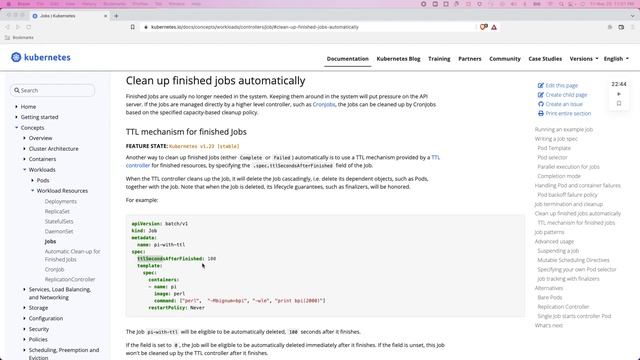Screen dimensions: 640x360
Task: Open the Bookmarks folder in the bookmarks bar
Action: pyautogui.click(x=19, y=38)
